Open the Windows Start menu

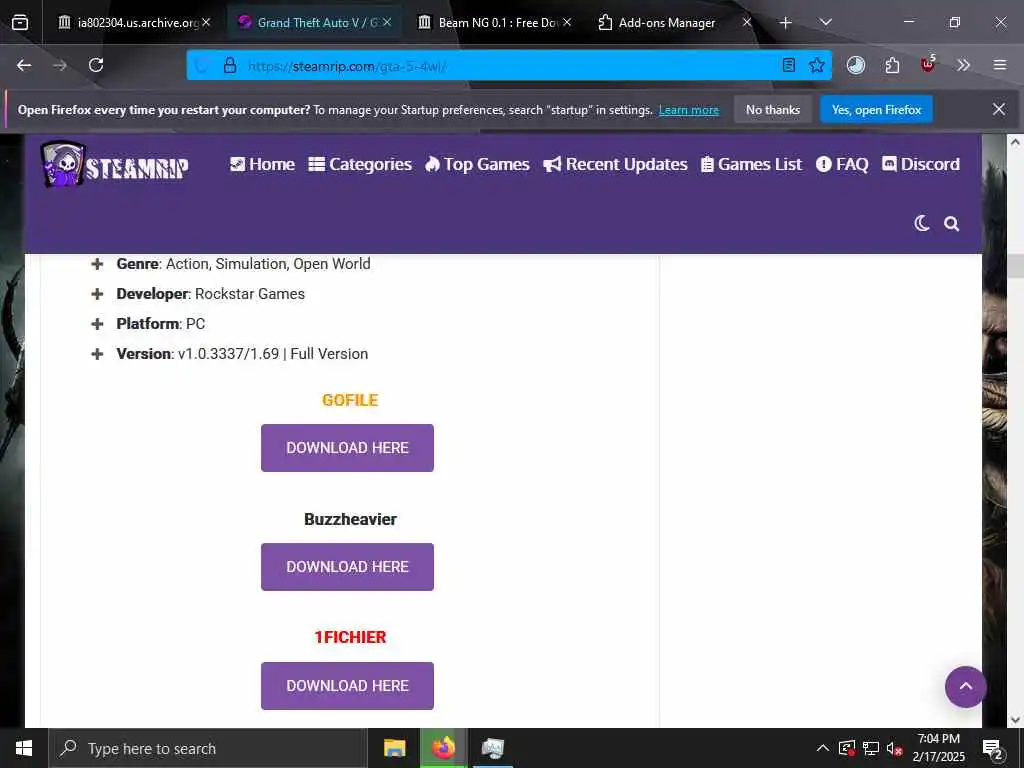coord(24,748)
